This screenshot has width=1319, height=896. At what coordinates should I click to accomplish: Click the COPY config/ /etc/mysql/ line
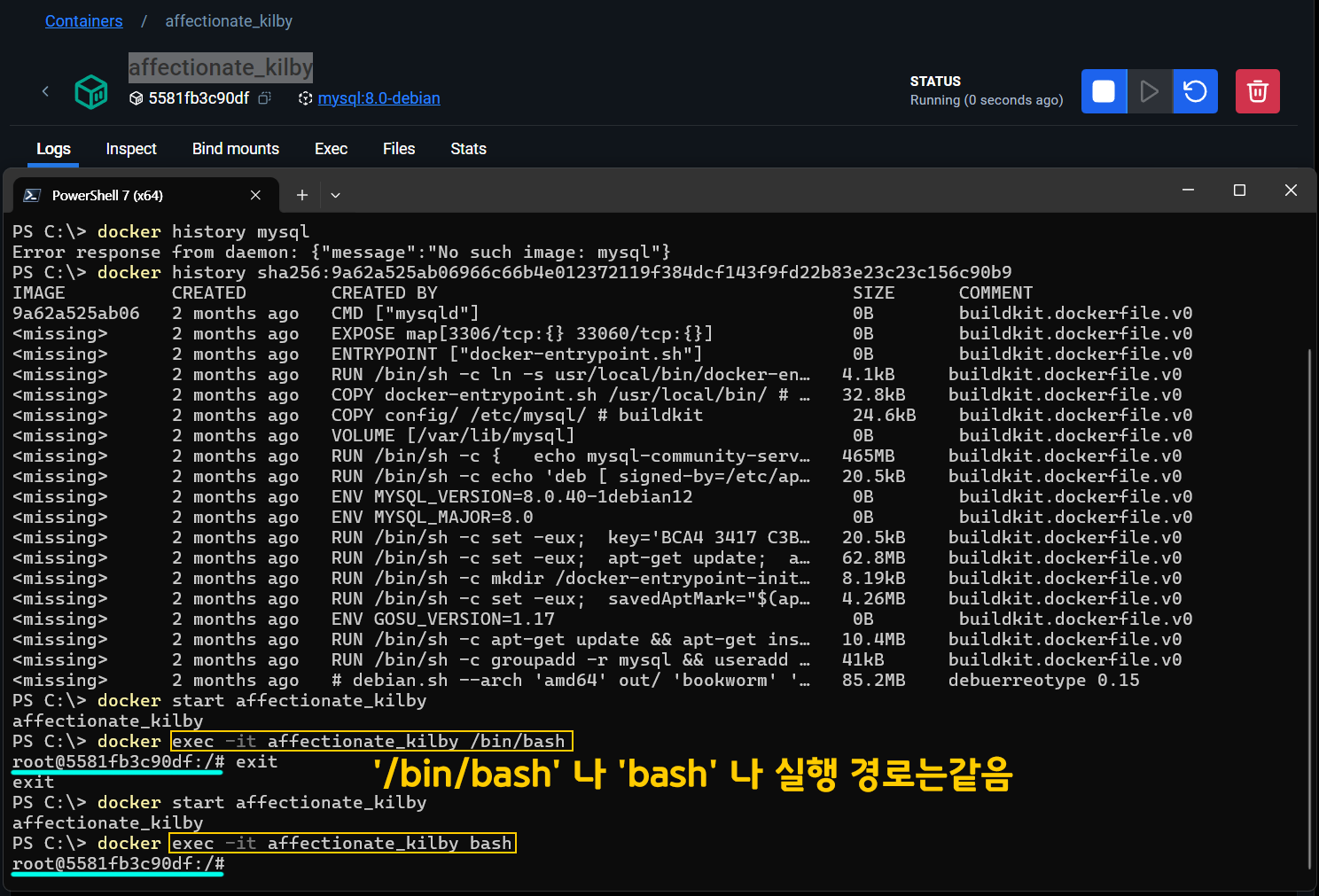pos(517,415)
